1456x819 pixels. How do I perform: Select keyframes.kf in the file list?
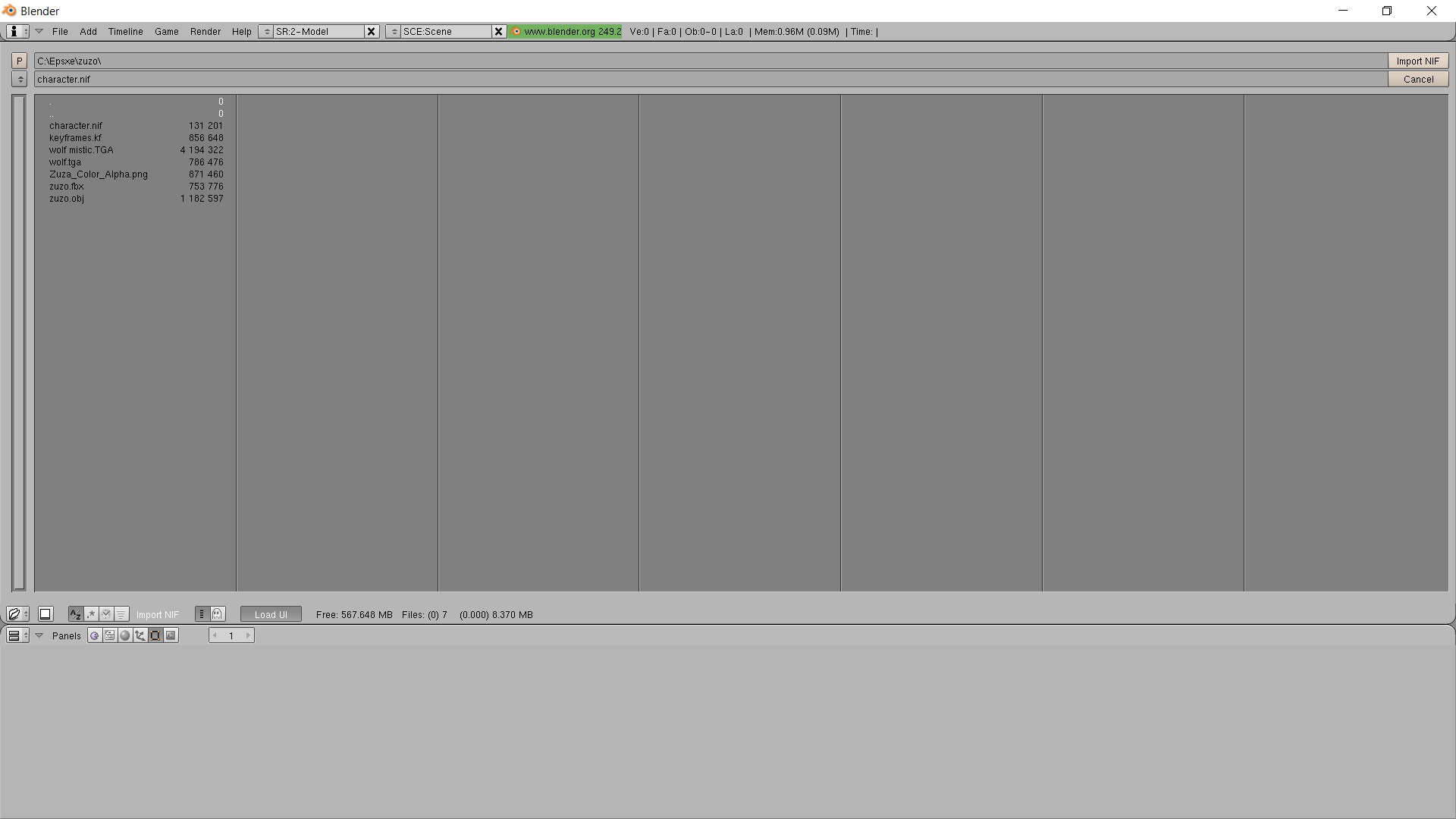136,138
